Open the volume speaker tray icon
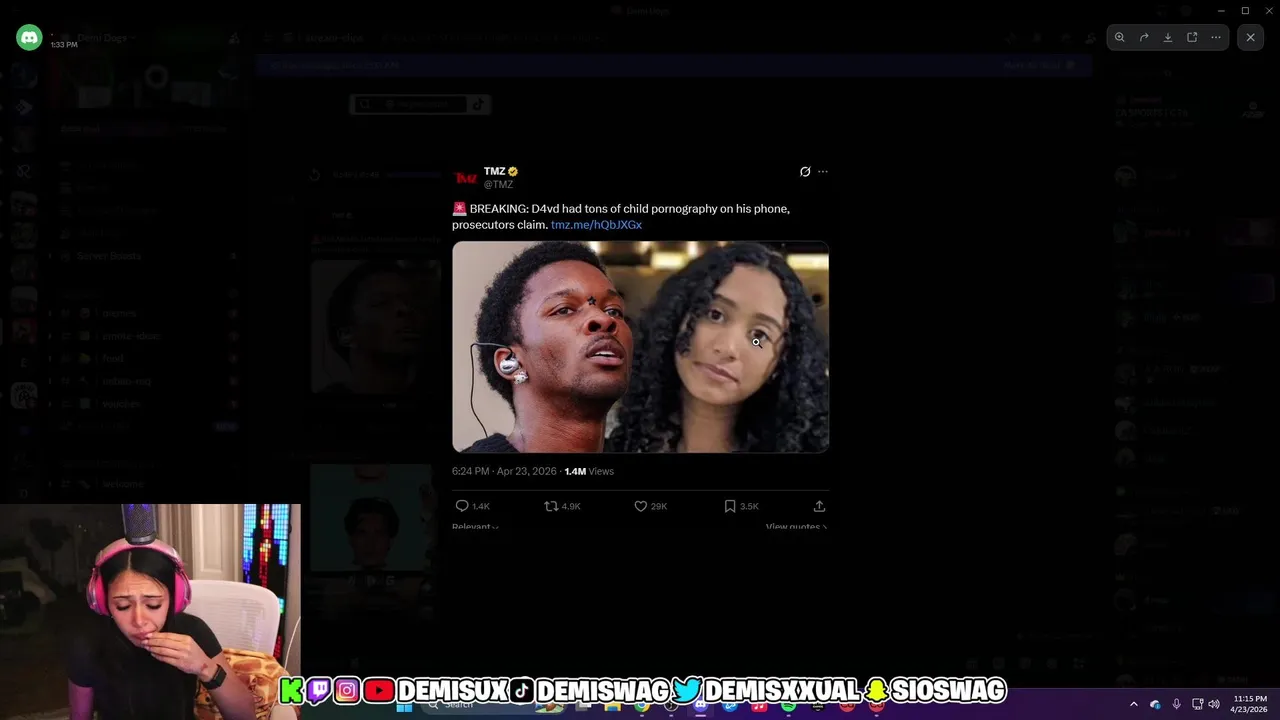Image resolution: width=1280 pixels, height=720 pixels. click(x=1214, y=704)
